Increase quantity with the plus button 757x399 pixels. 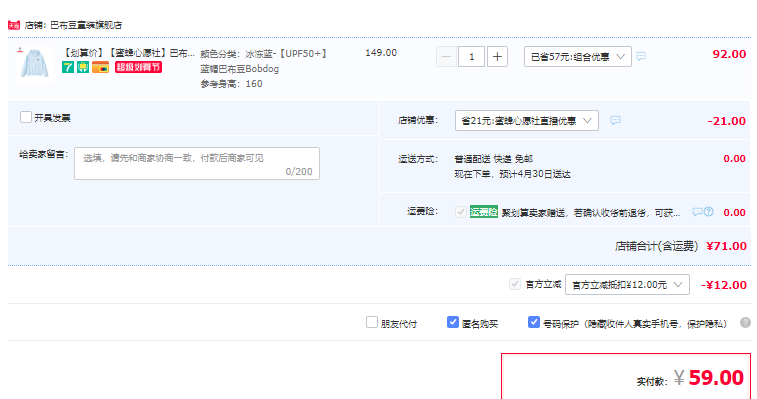pos(497,57)
